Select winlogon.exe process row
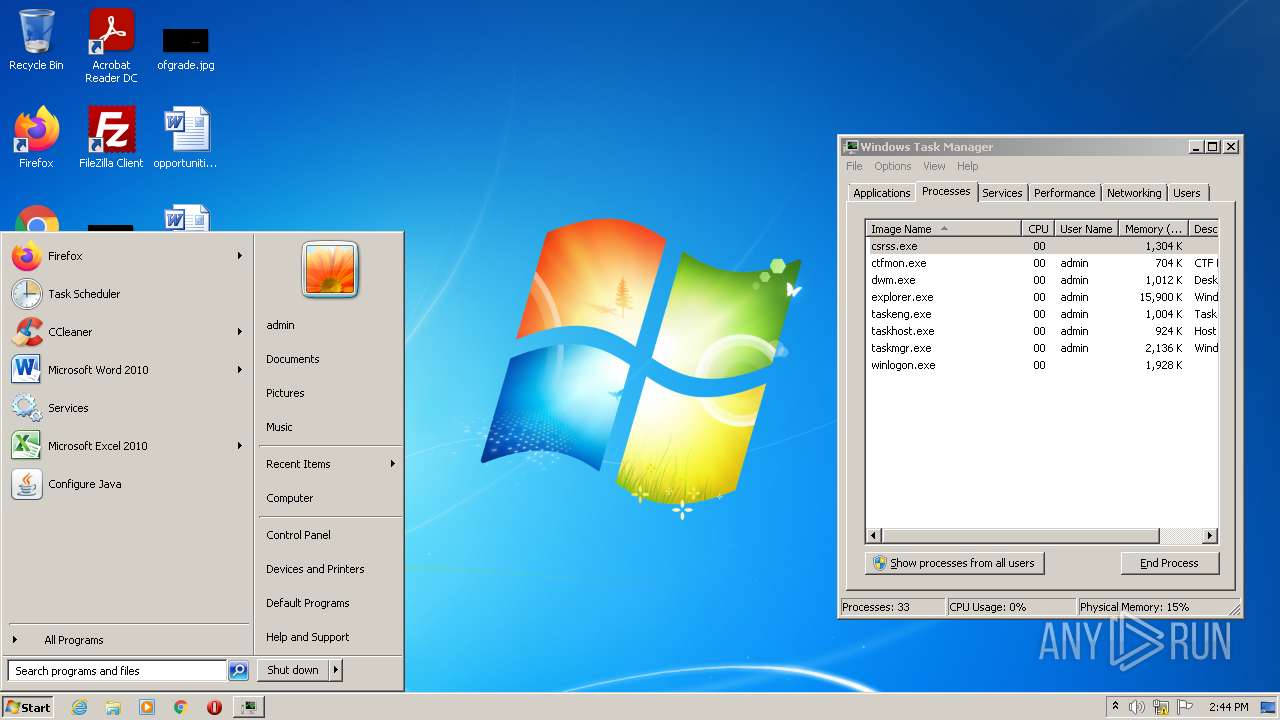 pyautogui.click(x=1042, y=365)
